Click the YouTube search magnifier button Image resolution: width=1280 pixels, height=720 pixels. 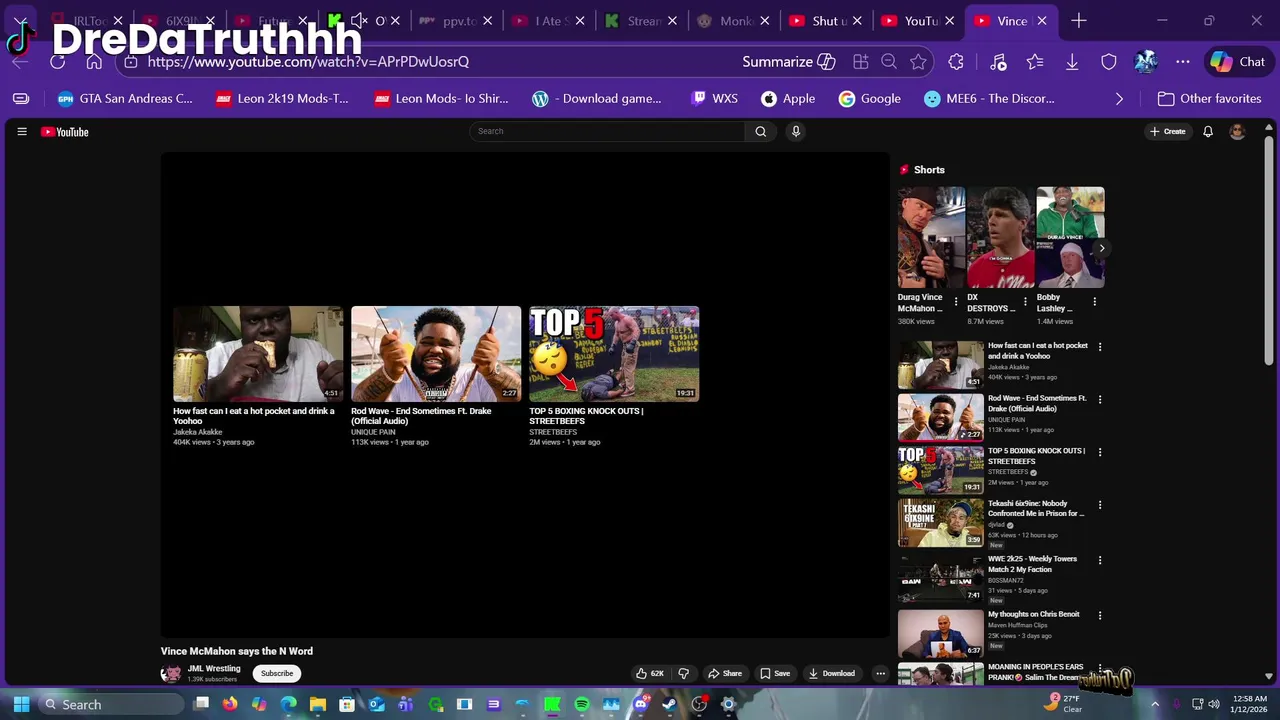pos(760,131)
